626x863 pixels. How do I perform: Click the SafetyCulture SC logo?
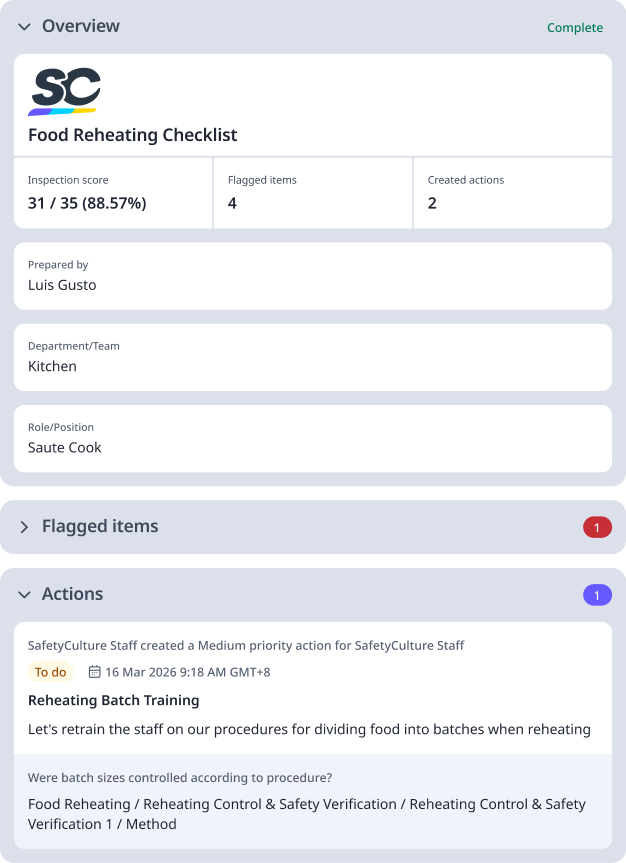click(64, 89)
